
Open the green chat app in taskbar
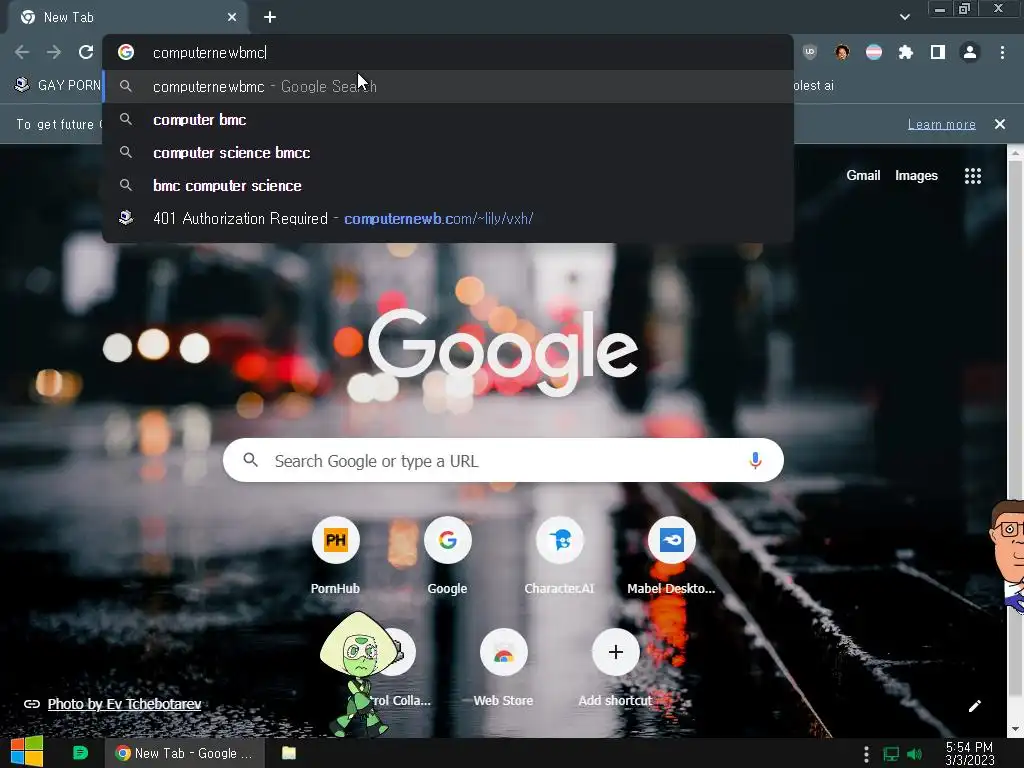pos(80,753)
